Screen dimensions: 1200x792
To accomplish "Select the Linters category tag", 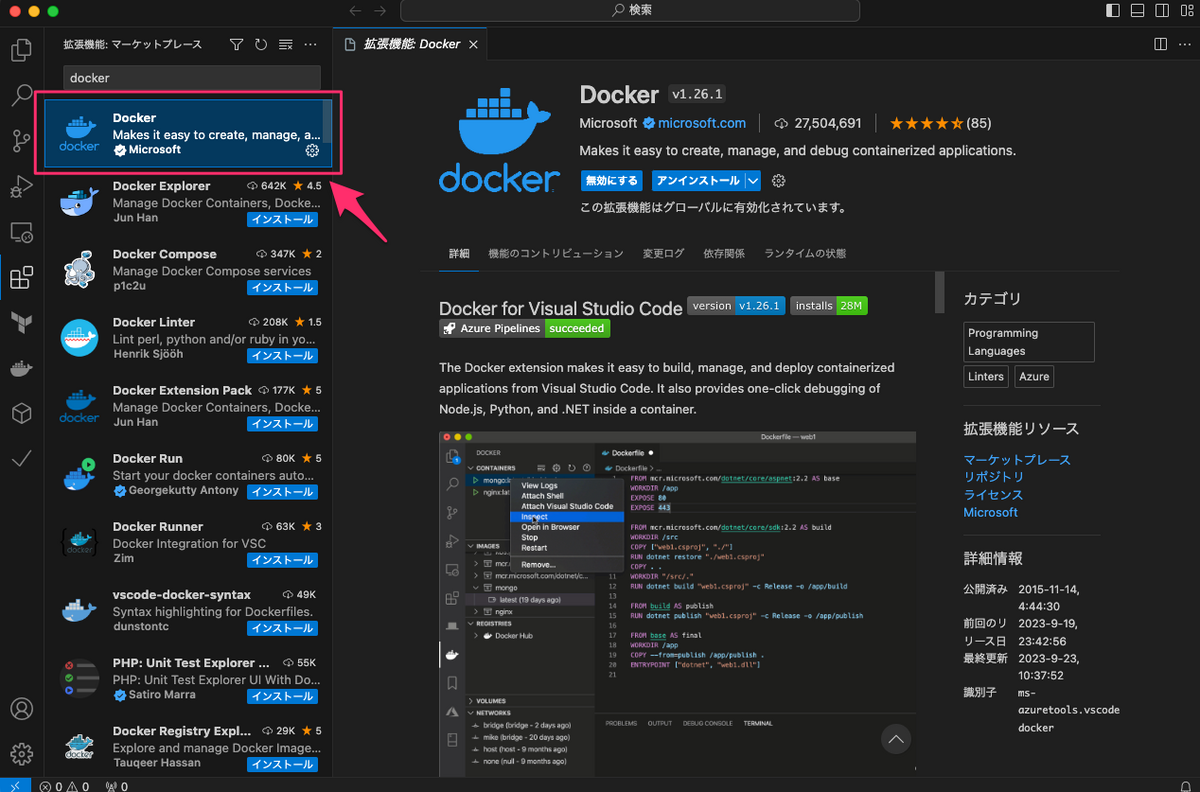I will pos(986,377).
